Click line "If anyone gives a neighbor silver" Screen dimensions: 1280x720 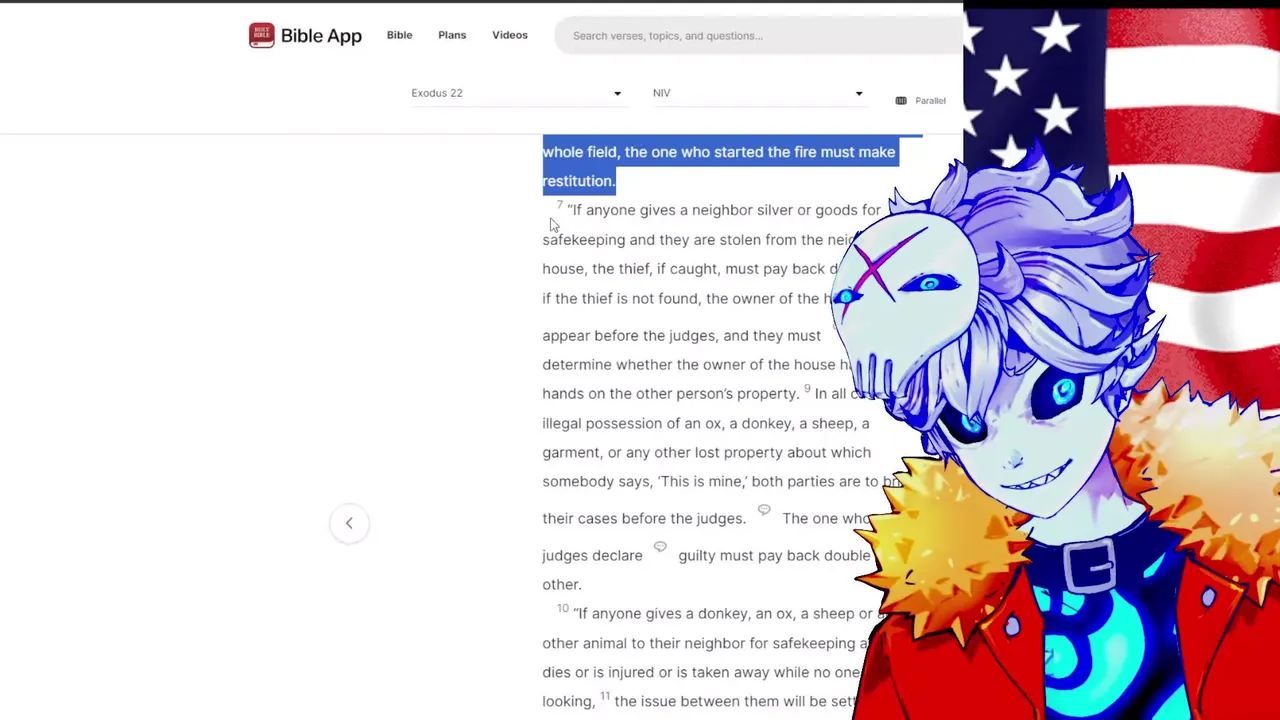[724, 210]
